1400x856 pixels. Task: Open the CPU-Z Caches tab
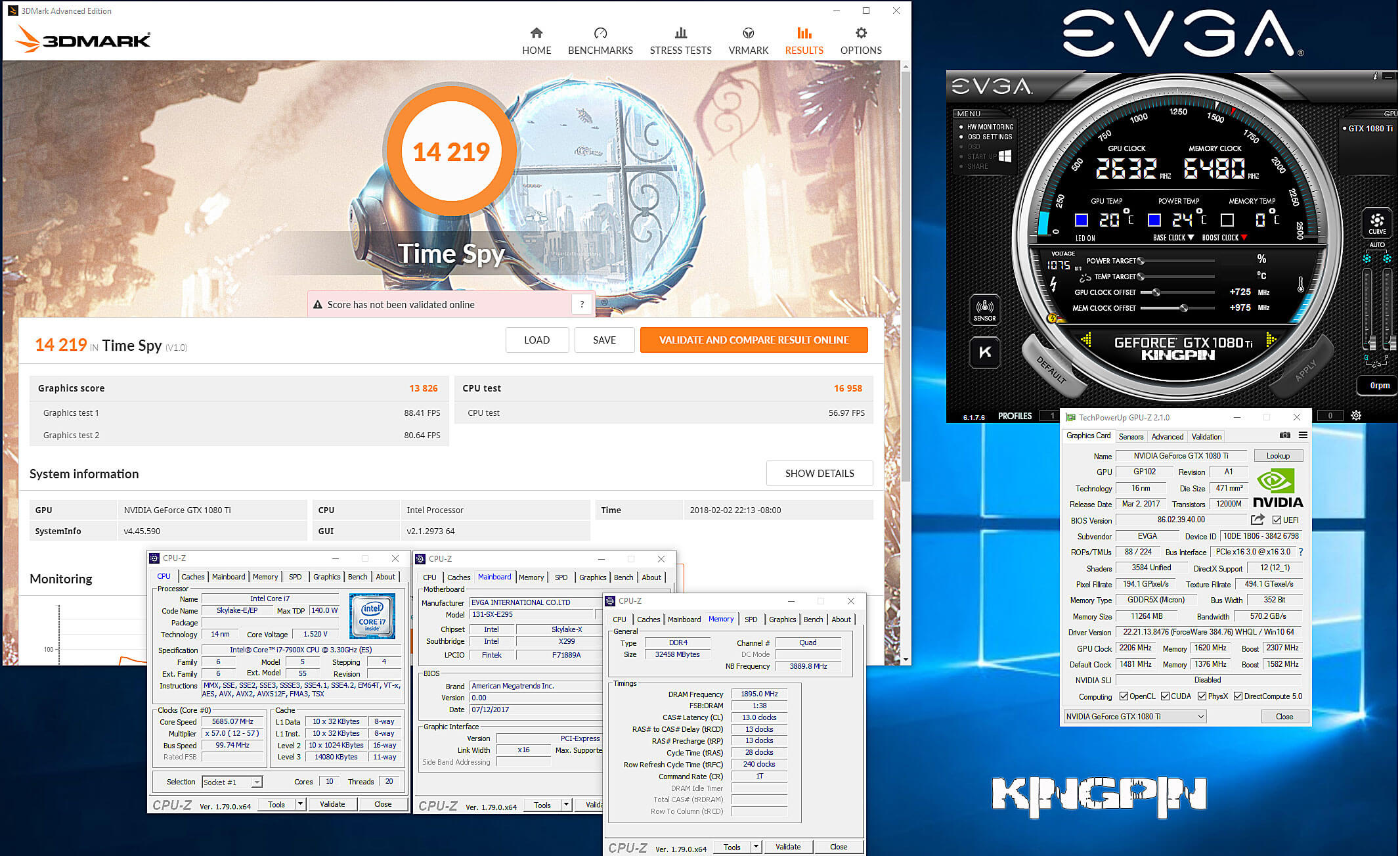tap(192, 577)
